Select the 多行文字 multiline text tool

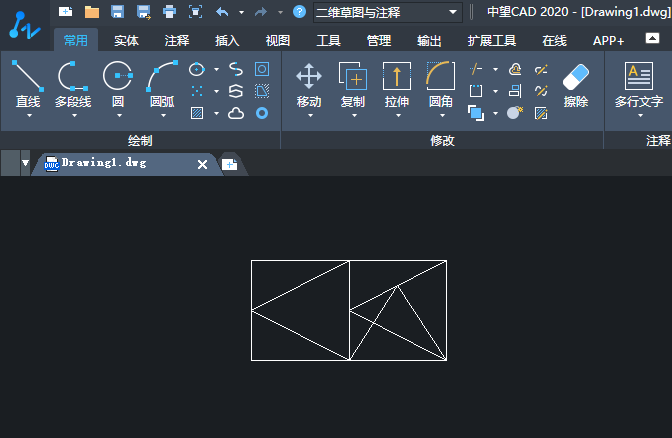[x=639, y=84]
